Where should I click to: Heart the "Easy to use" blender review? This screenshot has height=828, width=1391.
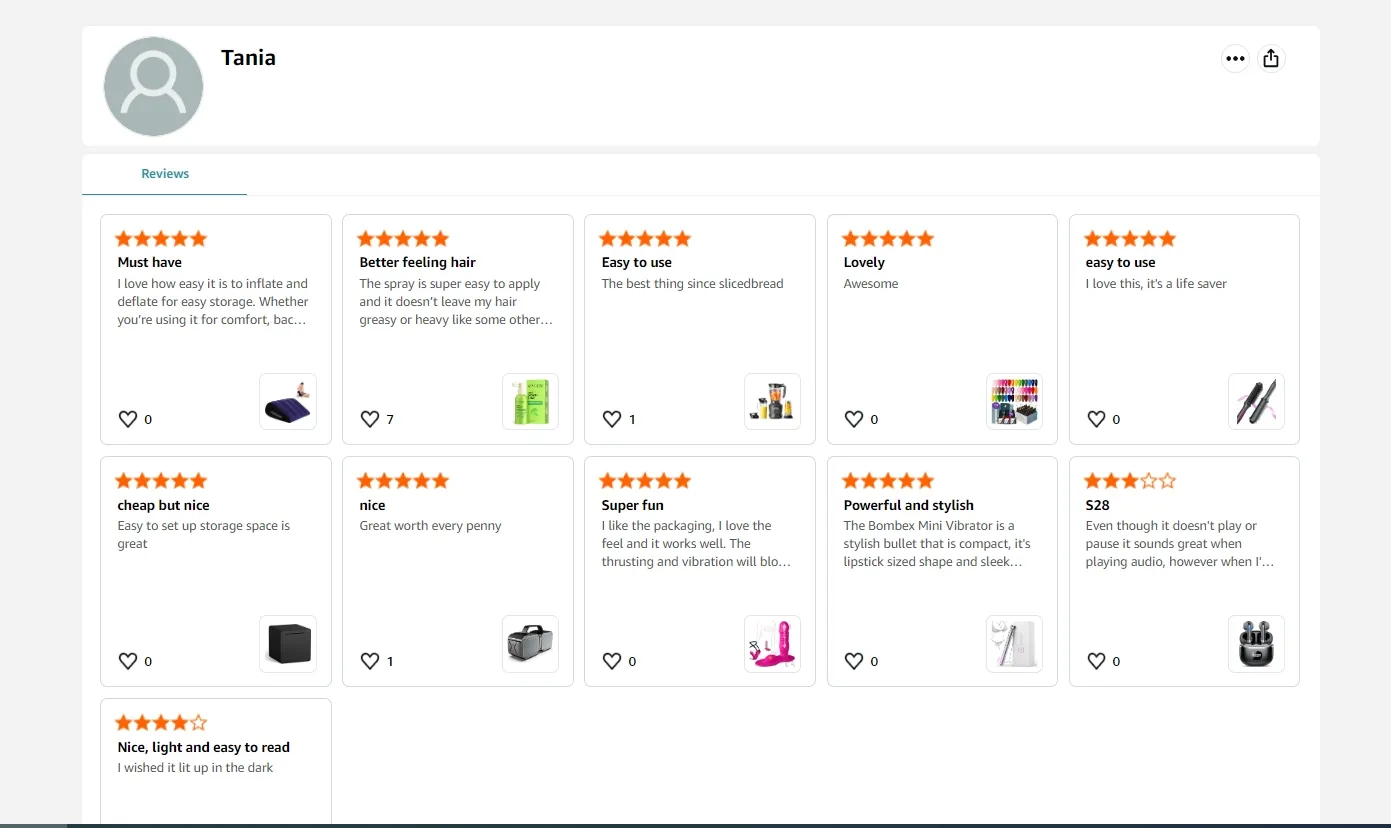coord(612,419)
